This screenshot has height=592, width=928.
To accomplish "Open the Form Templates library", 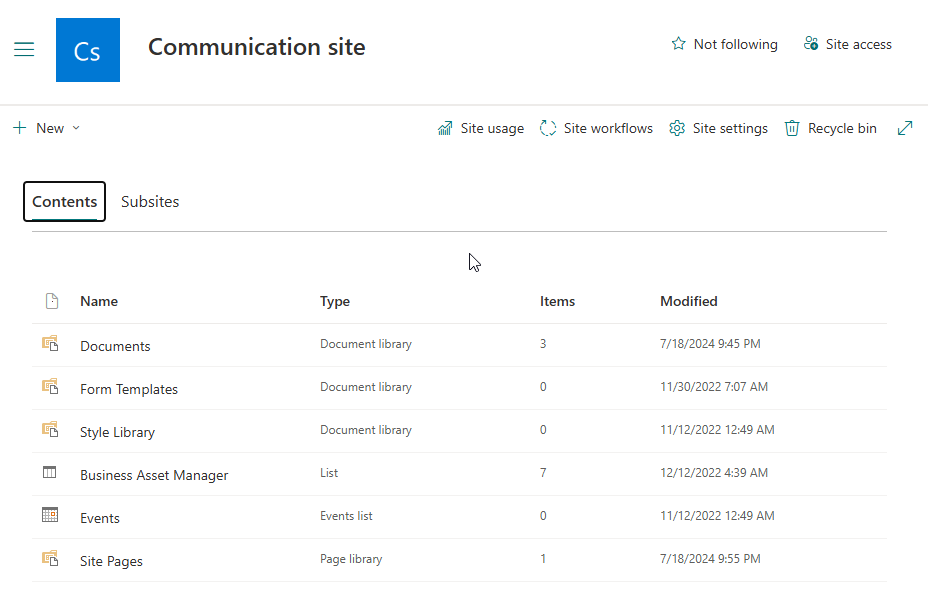I will pyautogui.click(x=129, y=390).
